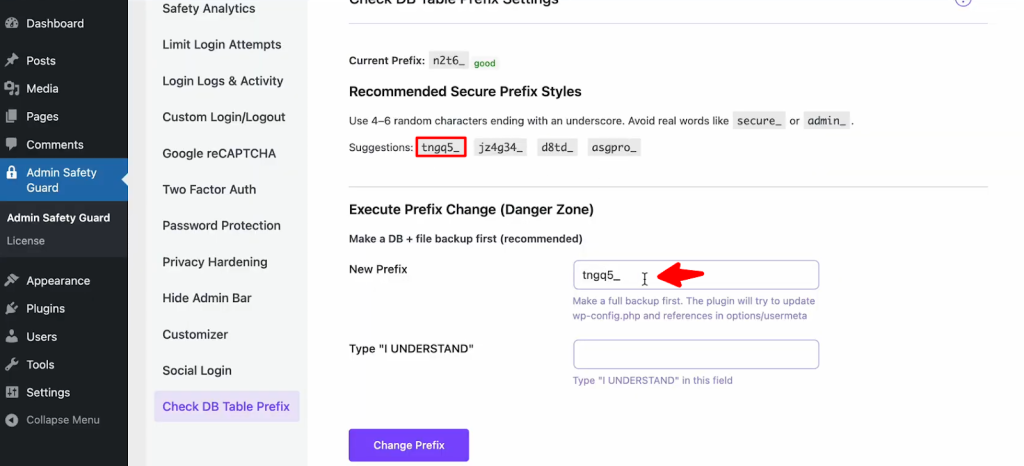The height and width of the screenshot is (466, 1024).
Task: Open the Limit Login Attempts tab
Action: click(x=222, y=45)
